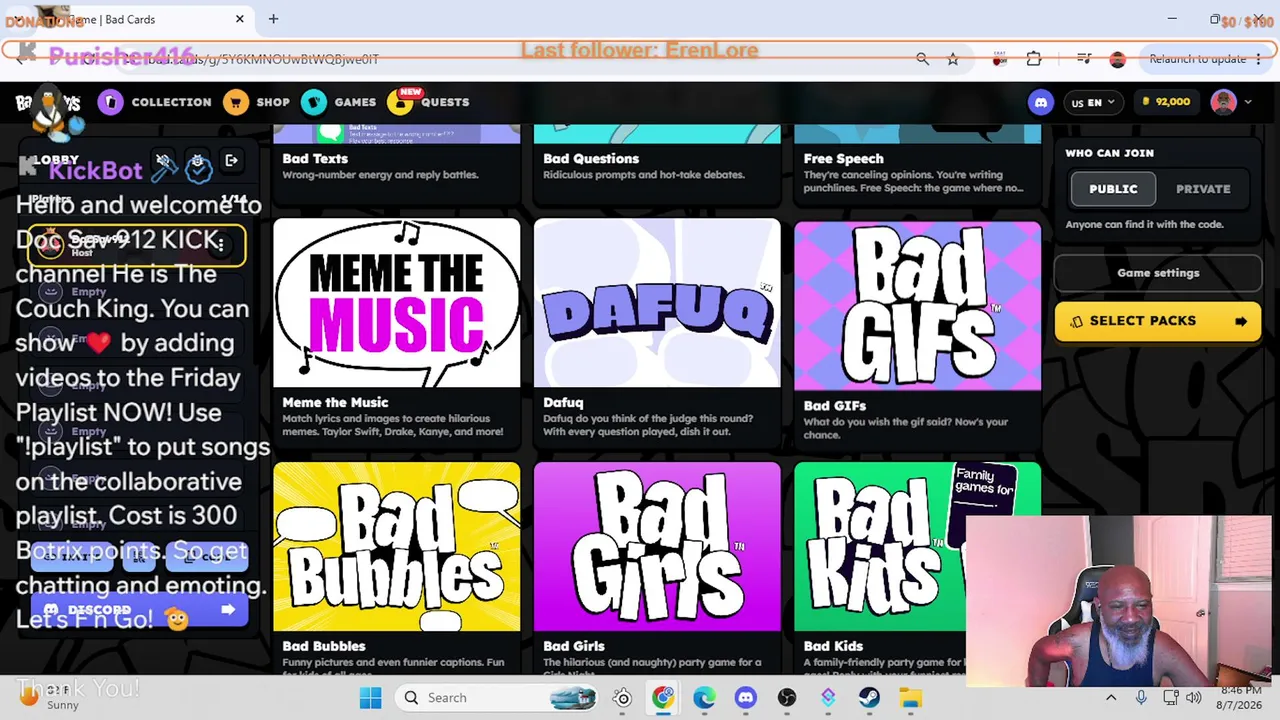Open the Chrome three-dot menu
The width and height of the screenshot is (1280, 720).
(x=1258, y=59)
